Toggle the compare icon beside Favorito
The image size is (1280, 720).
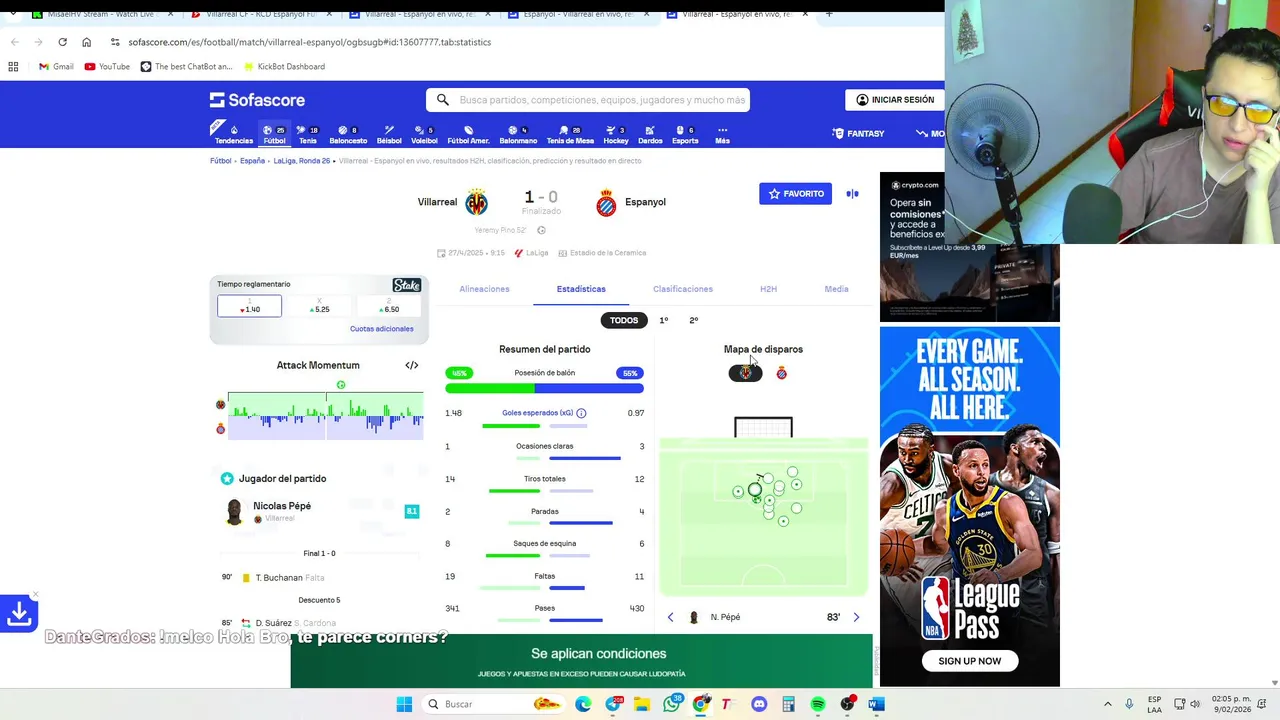pyautogui.click(x=852, y=194)
